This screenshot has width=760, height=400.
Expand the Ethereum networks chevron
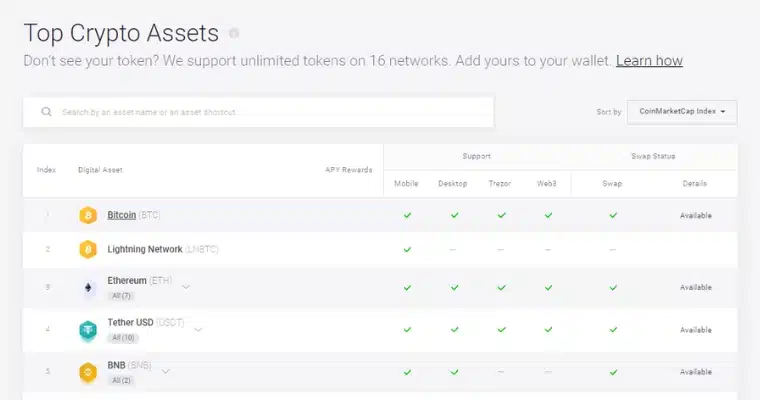click(186, 287)
